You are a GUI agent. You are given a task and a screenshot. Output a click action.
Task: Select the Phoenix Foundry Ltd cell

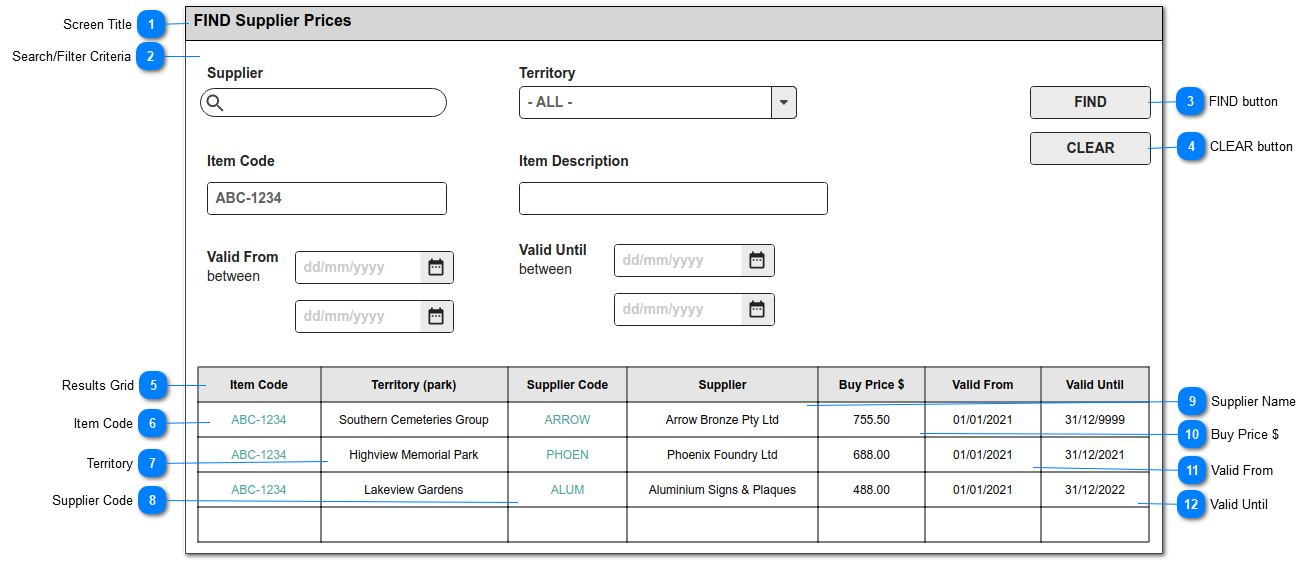click(722, 455)
